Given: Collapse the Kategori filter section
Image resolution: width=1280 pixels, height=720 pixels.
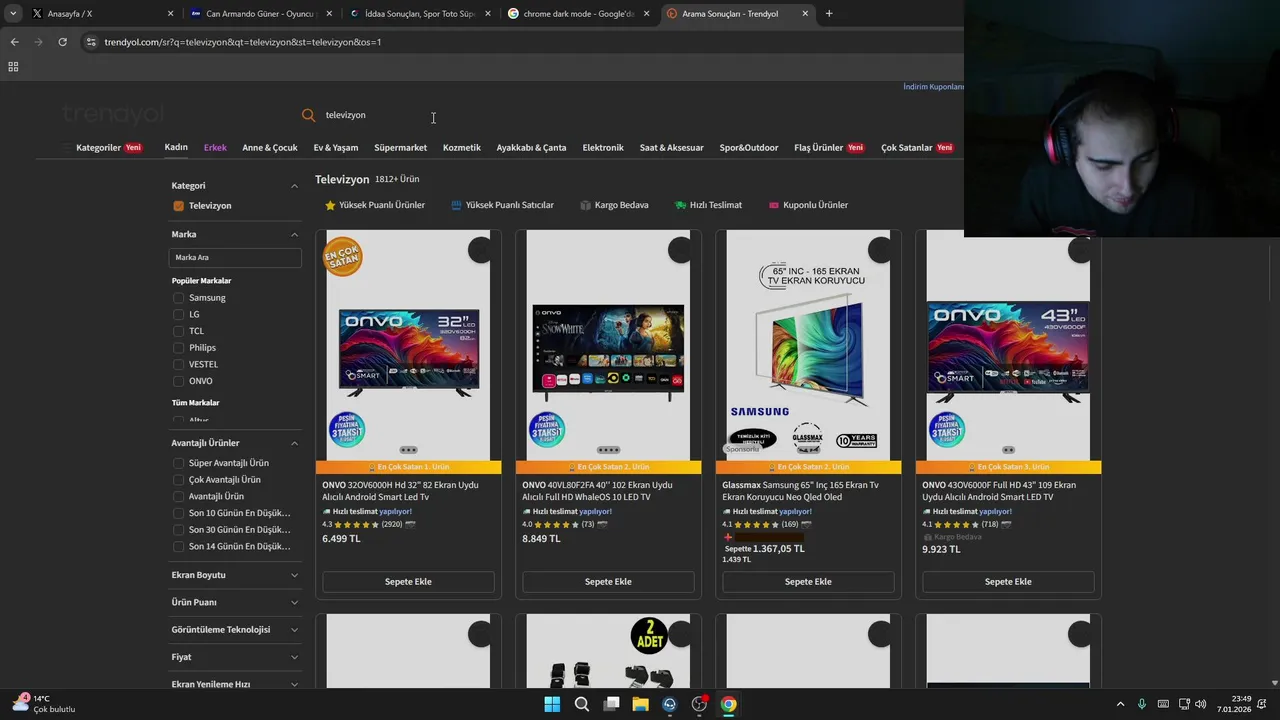Looking at the screenshot, I should (x=294, y=186).
